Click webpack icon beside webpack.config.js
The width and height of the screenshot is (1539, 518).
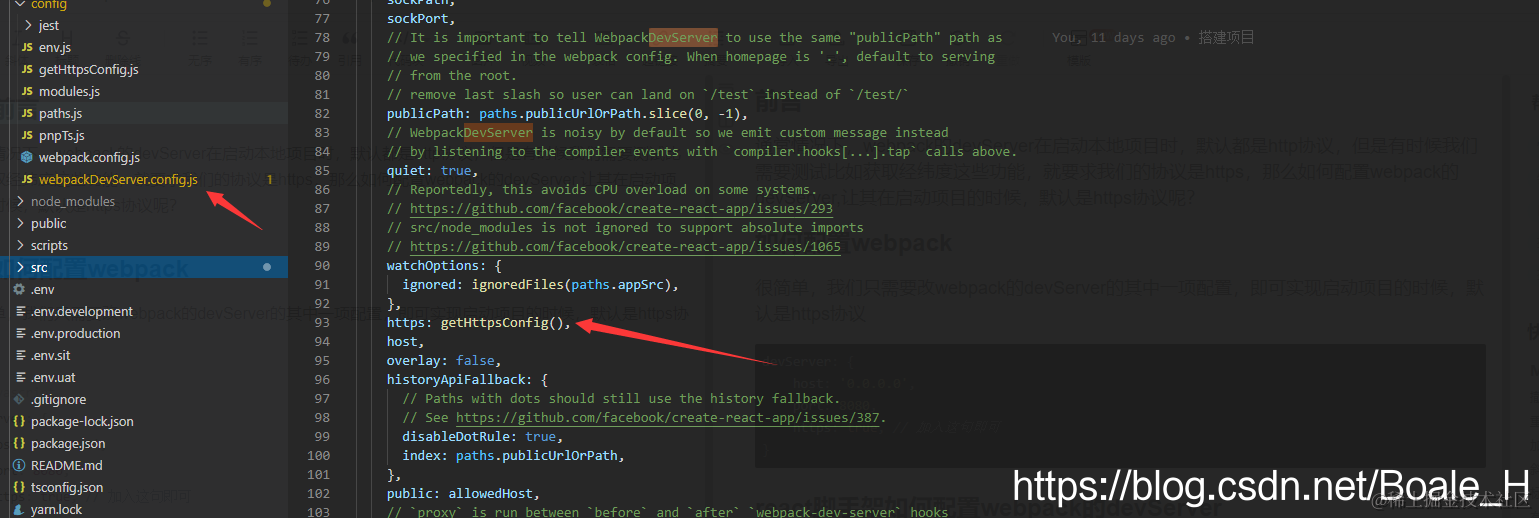[x=27, y=157]
